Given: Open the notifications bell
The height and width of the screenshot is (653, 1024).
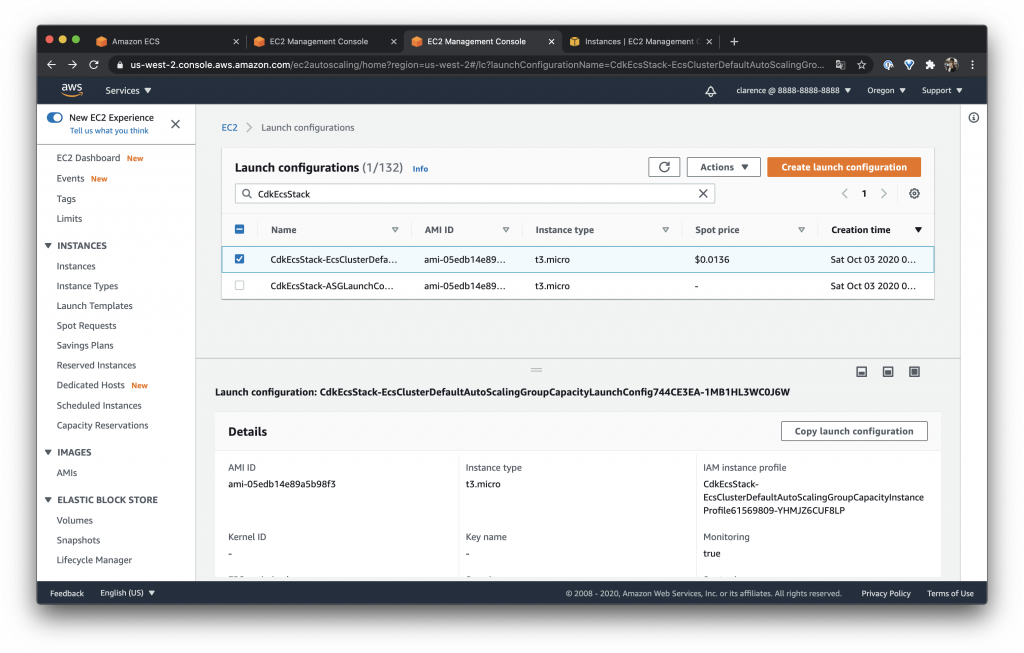Looking at the screenshot, I should click(711, 91).
